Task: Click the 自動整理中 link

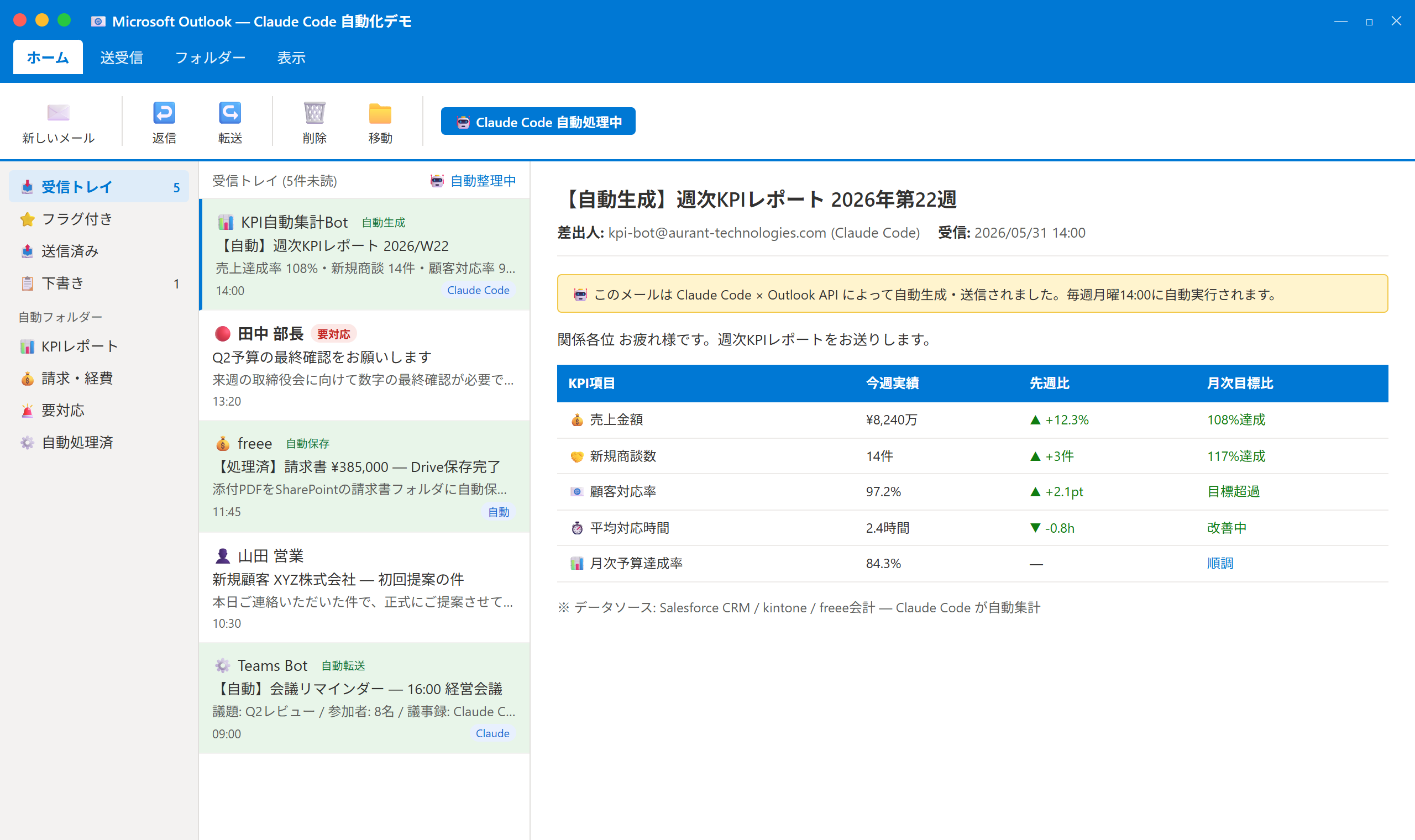Action: (483, 181)
